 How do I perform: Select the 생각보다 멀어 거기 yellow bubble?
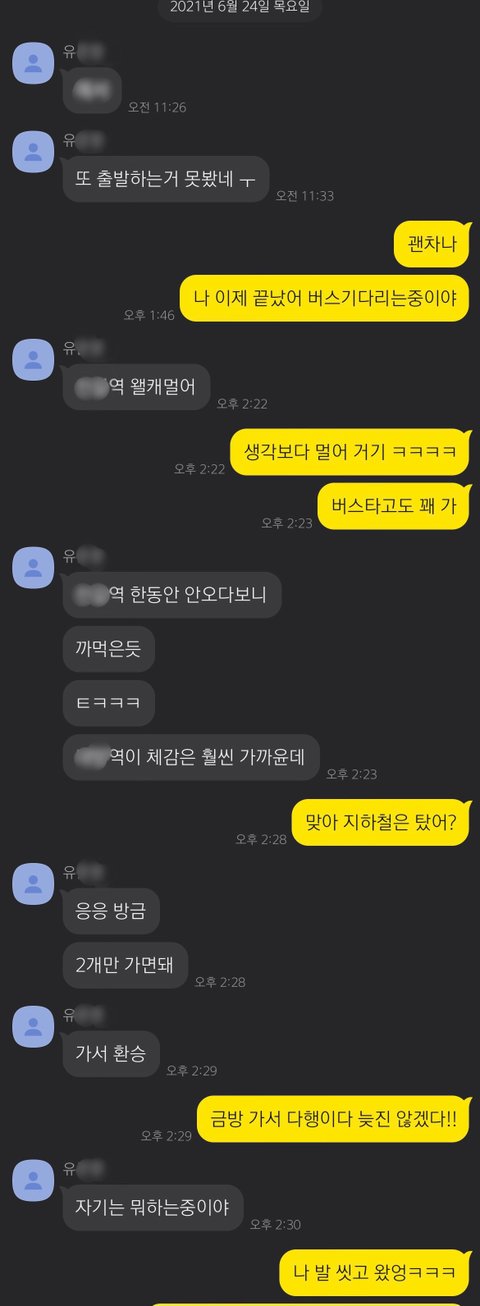pyautogui.click(x=350, y=452)
